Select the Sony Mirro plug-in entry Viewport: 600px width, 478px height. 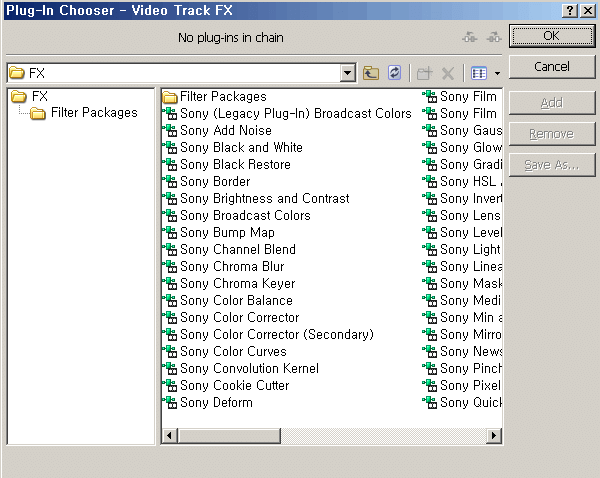tap(462, 334)
